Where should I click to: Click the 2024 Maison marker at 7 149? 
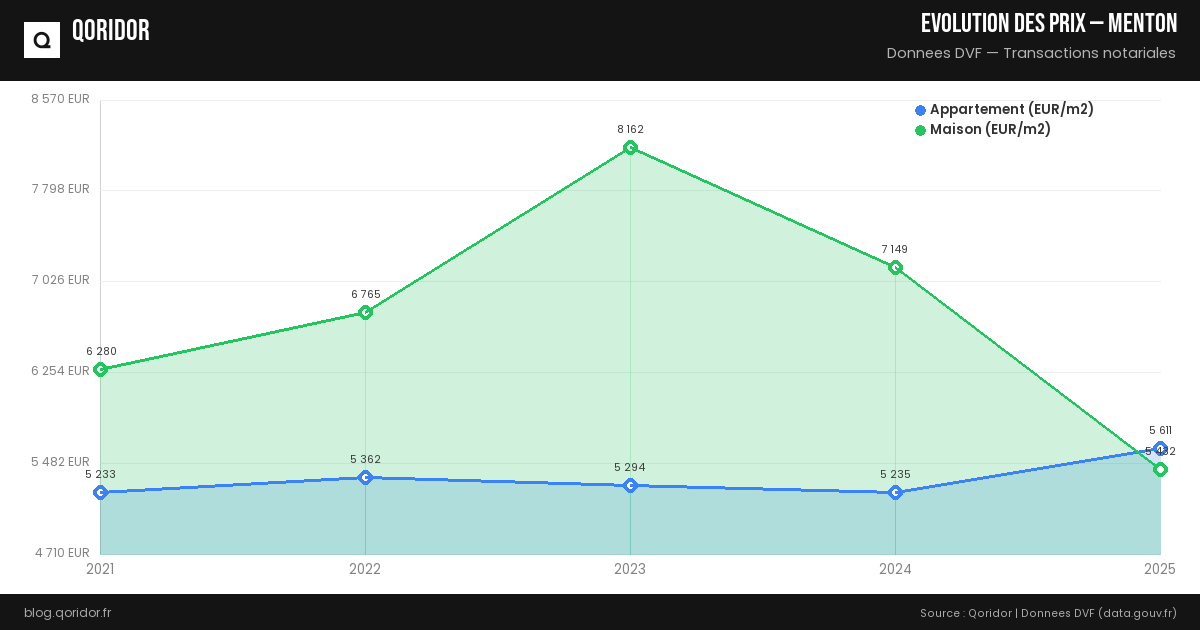[895, 267]
